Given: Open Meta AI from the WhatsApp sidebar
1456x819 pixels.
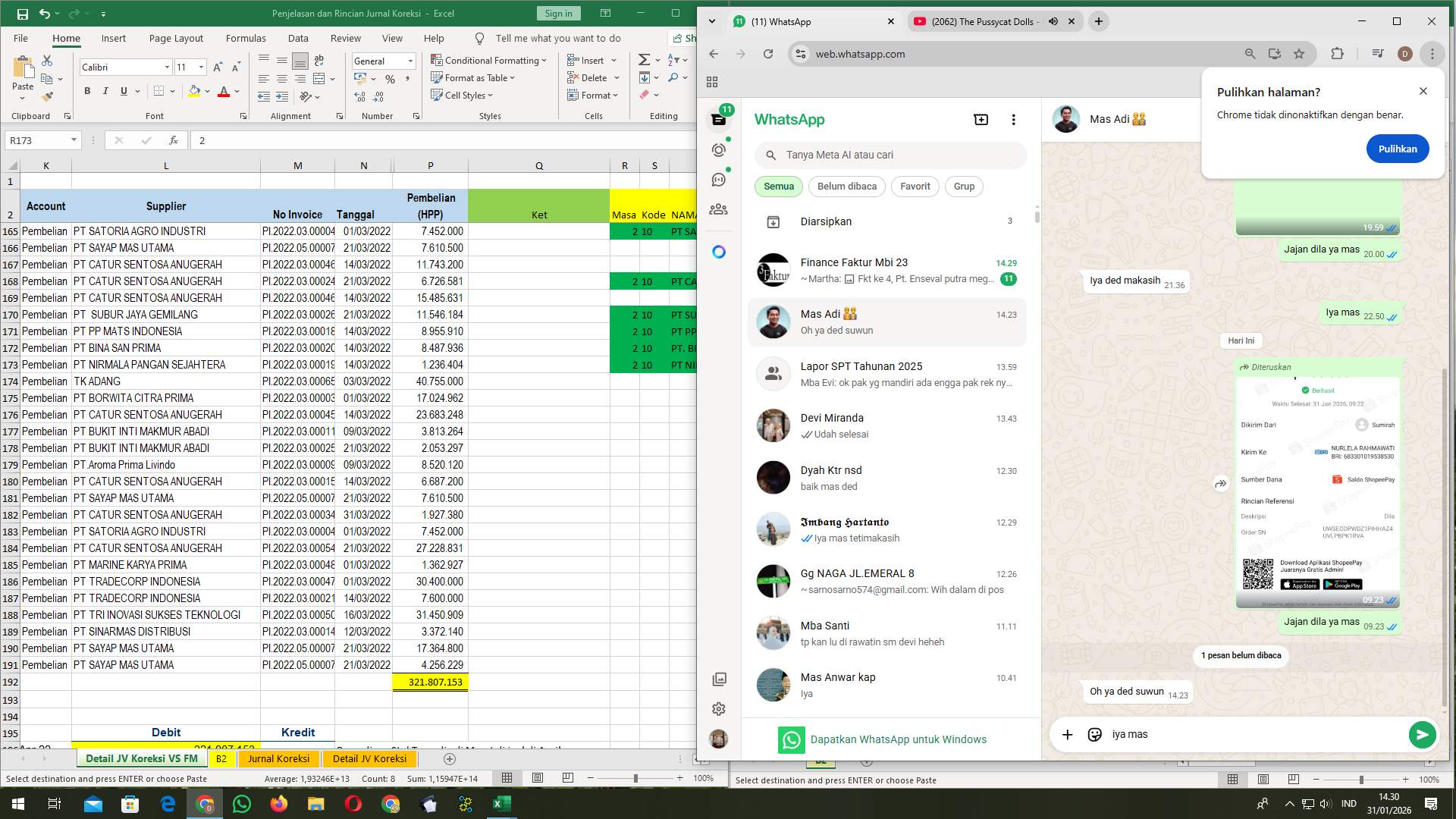Looking at the screenshot, I should point(718,251).
